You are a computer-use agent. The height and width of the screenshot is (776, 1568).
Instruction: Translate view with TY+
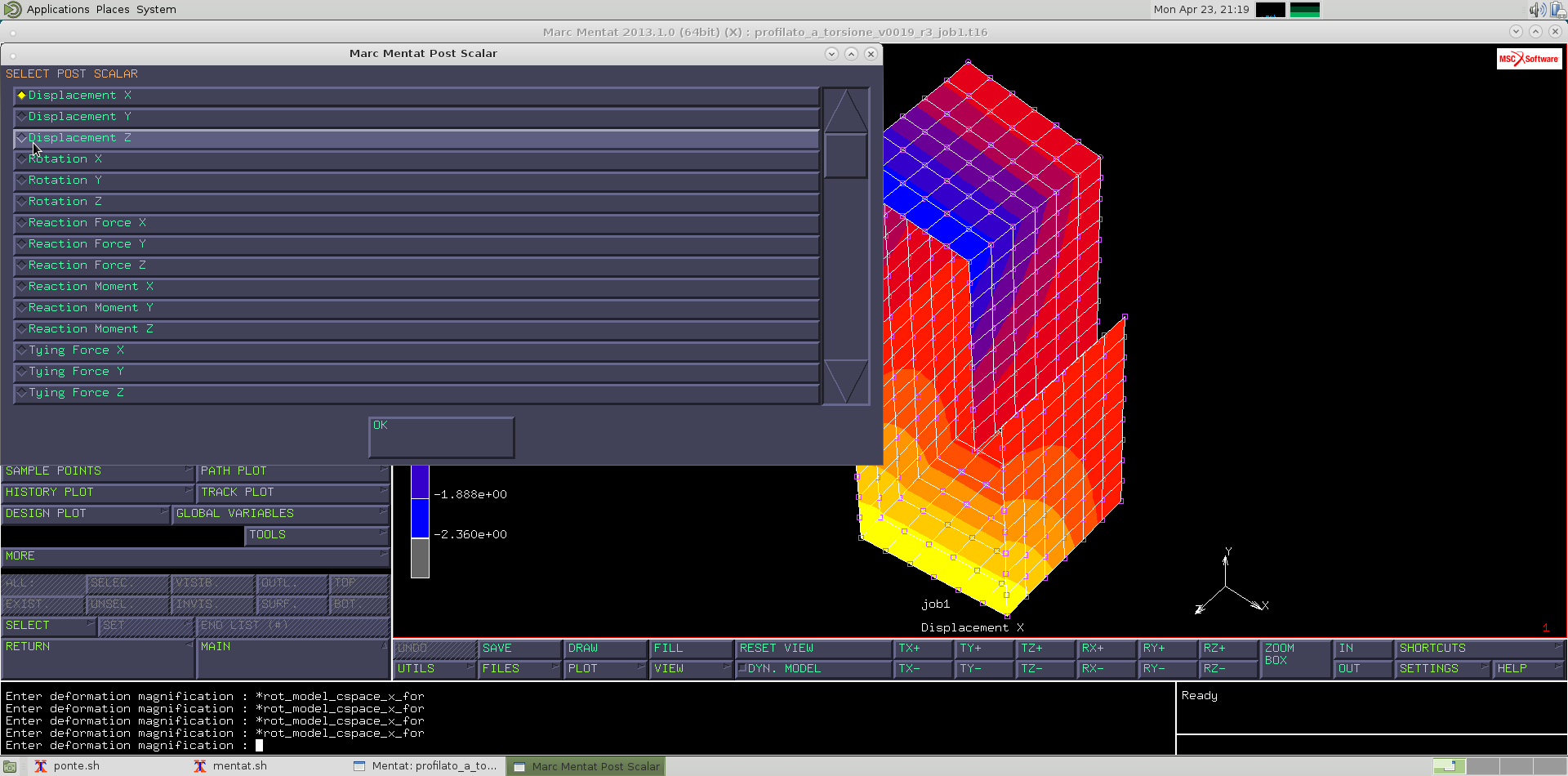tap(985, 649)
